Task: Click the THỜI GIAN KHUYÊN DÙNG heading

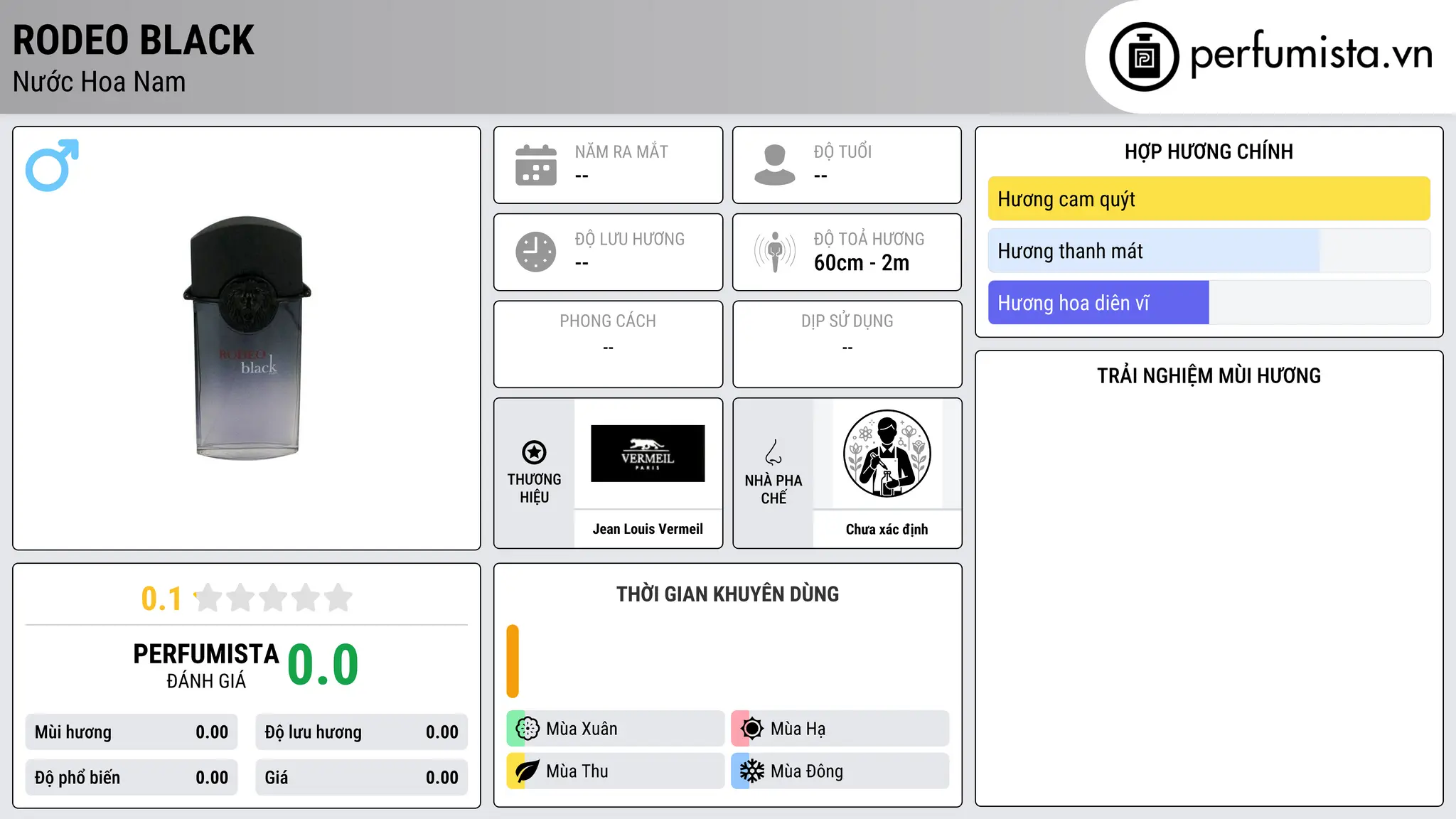Action: (x=727, y=594)
